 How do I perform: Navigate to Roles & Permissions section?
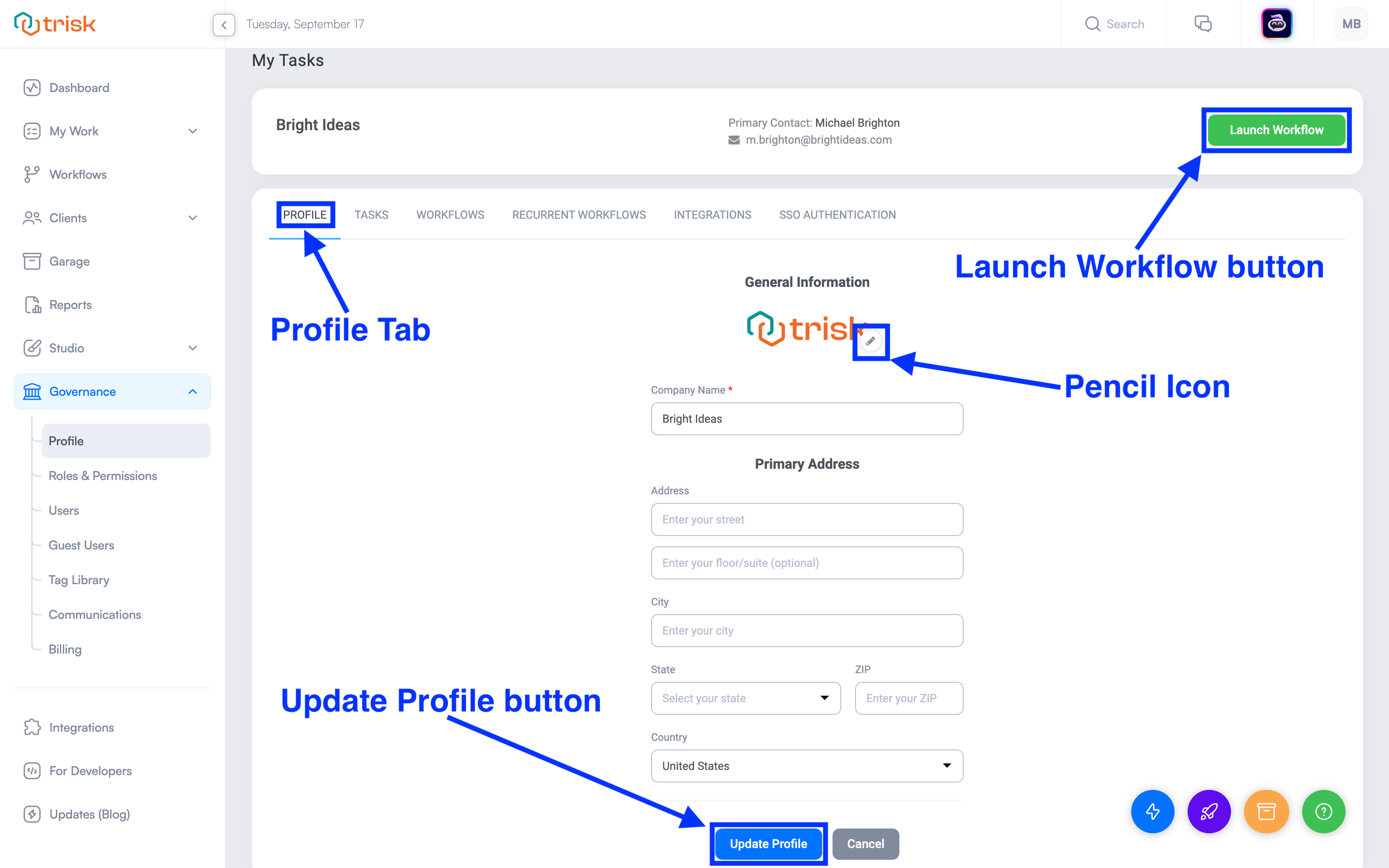point(103,475)
